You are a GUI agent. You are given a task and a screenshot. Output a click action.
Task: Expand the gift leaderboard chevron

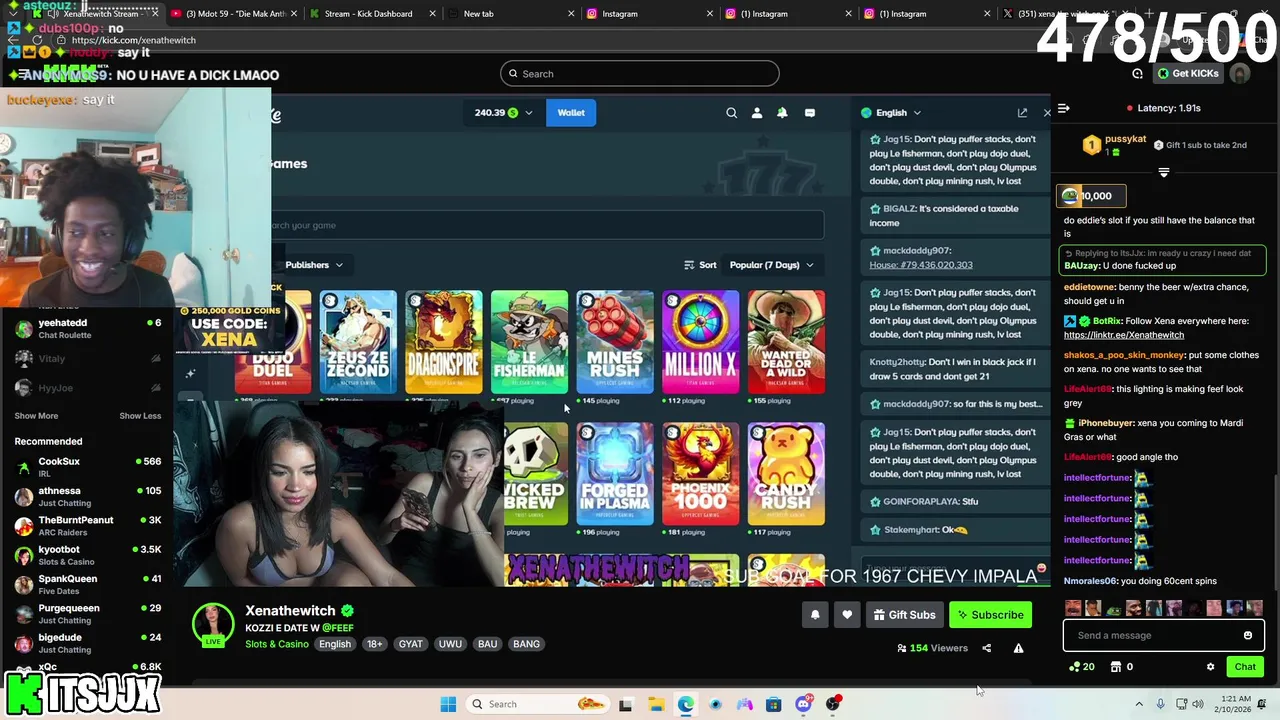[1163, 172]
